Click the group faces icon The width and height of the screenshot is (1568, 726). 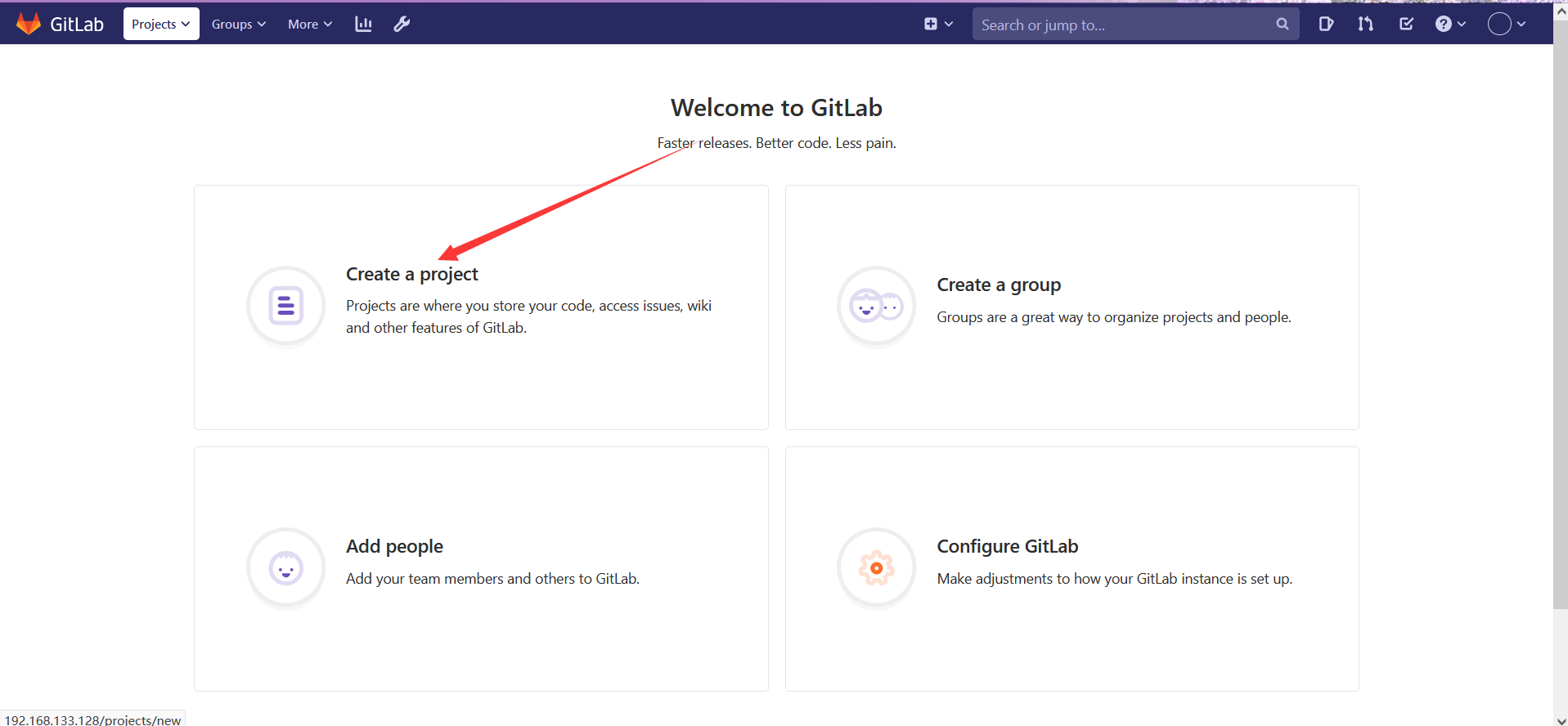(876, 306)
